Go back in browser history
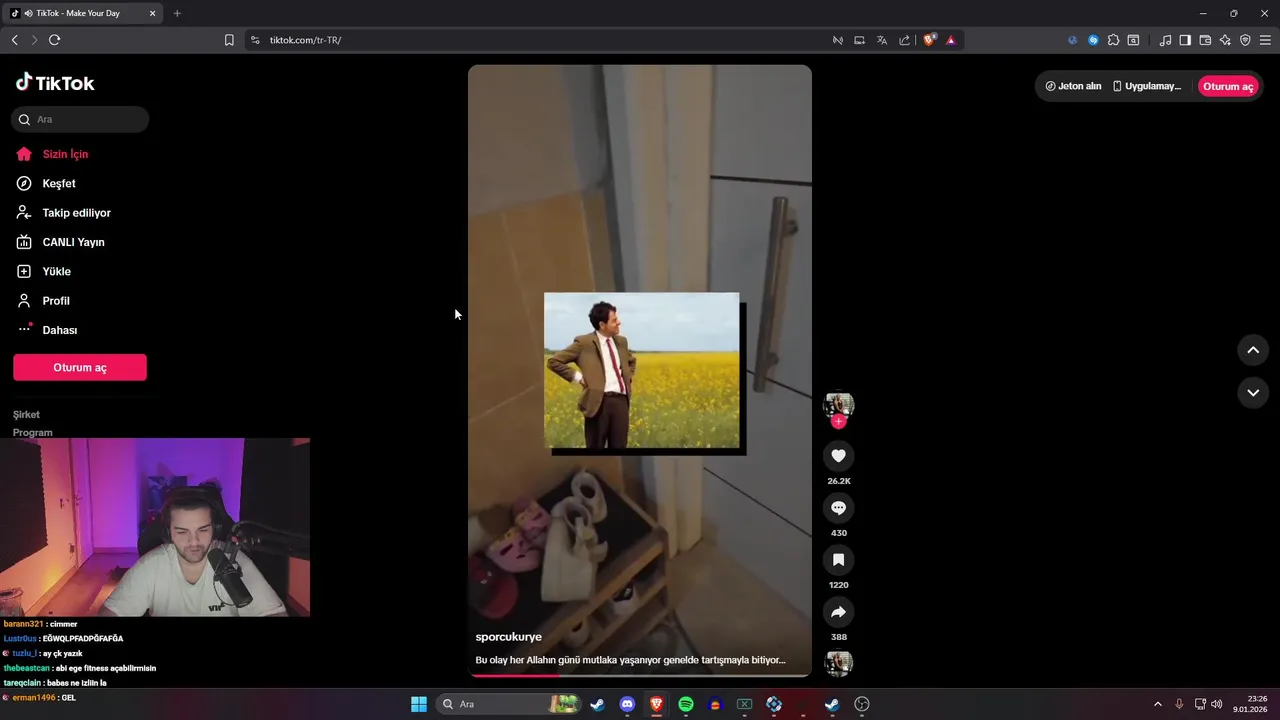The width and height of the screenshot is (1280, 720). 14,40
